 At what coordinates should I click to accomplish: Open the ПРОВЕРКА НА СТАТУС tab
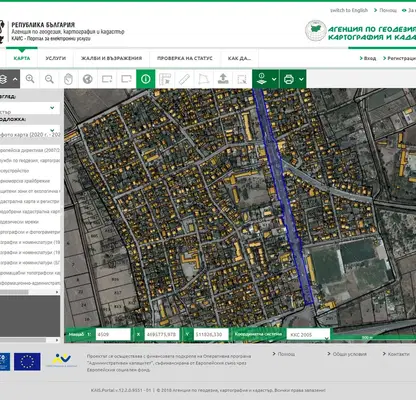[185, 58]
